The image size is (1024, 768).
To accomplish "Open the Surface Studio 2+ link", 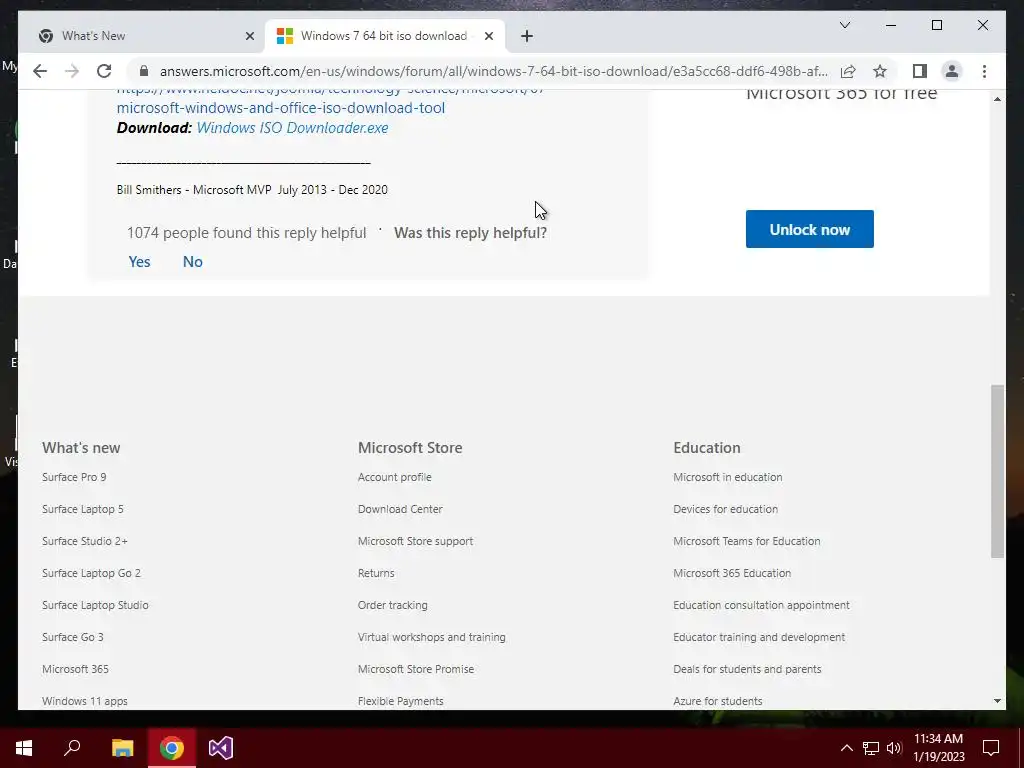I will [x=85, y=541].
